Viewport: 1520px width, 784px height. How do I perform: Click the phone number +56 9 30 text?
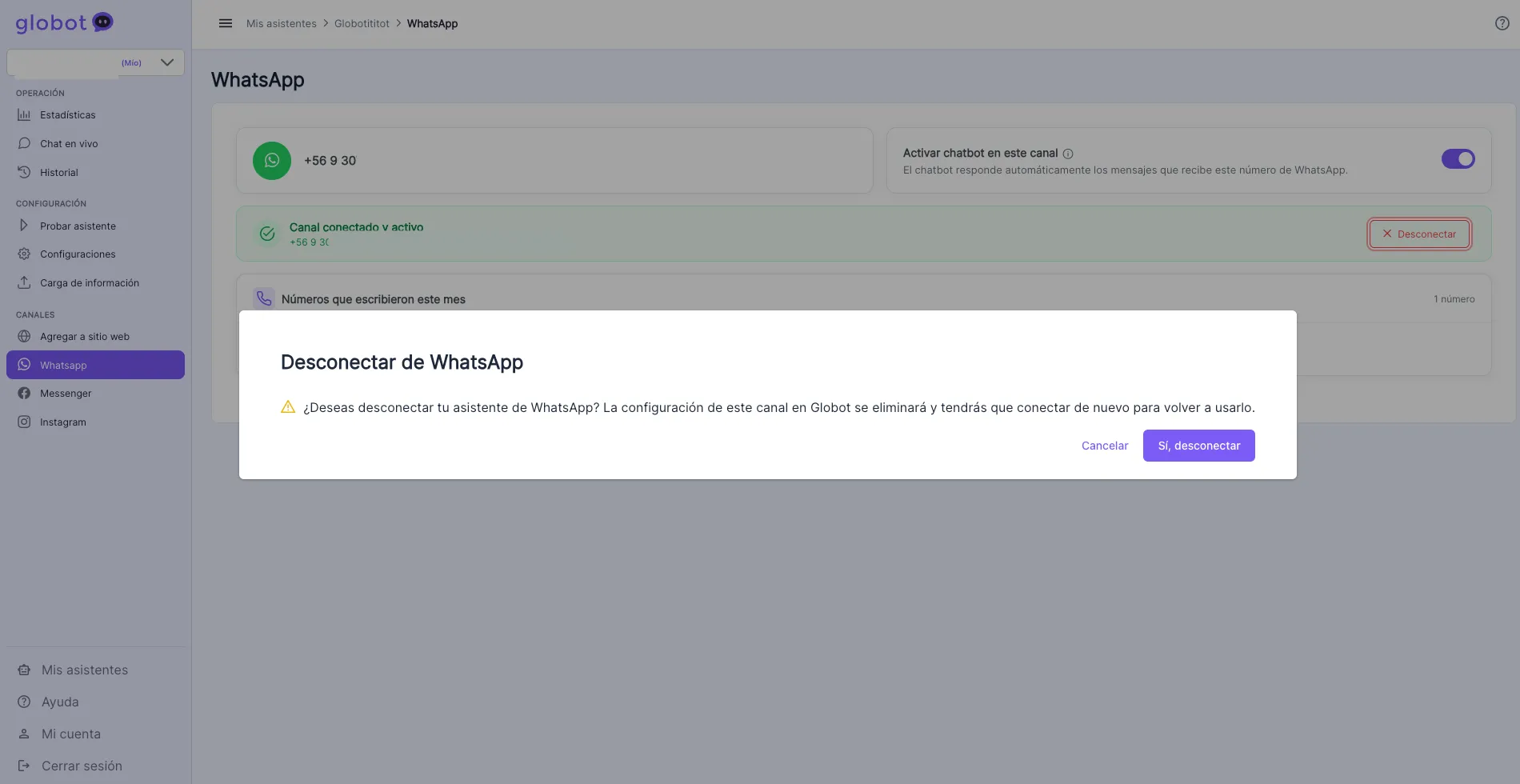tap(330, 161)
